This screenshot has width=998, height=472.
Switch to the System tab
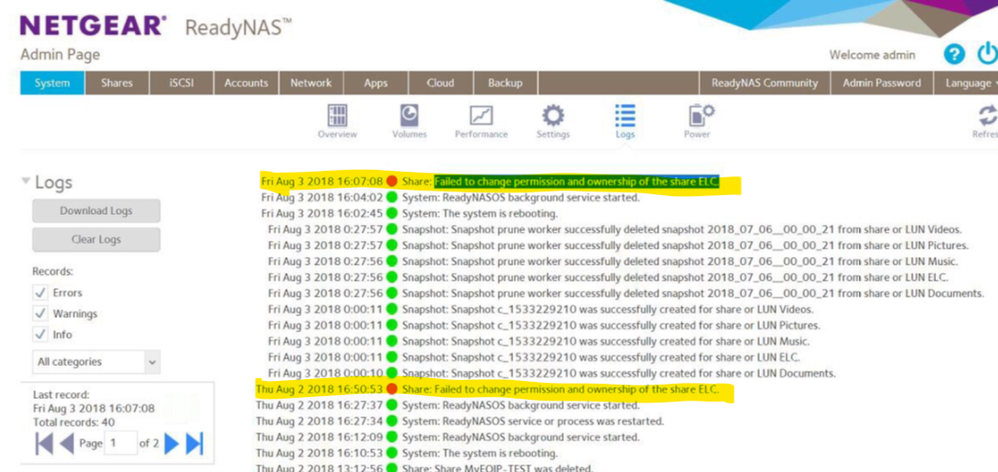[52, 83]
